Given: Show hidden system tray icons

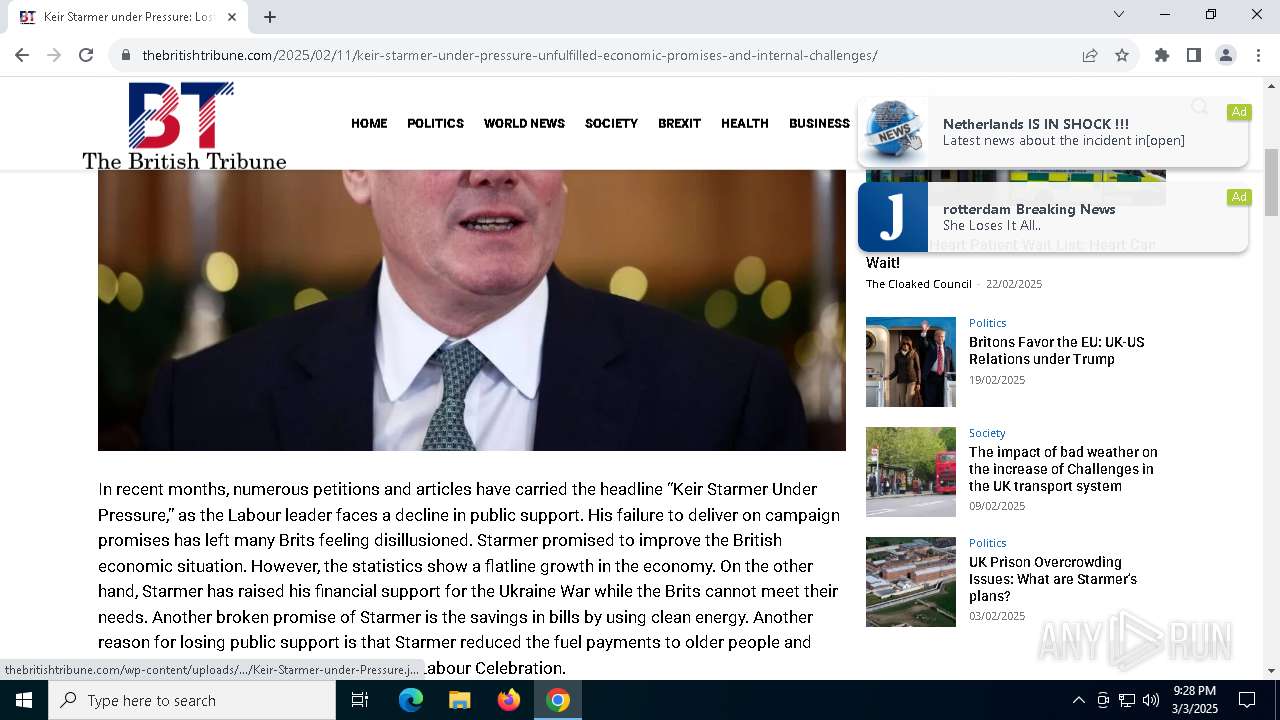Looking at the screenshot, I should (1078, 700).
